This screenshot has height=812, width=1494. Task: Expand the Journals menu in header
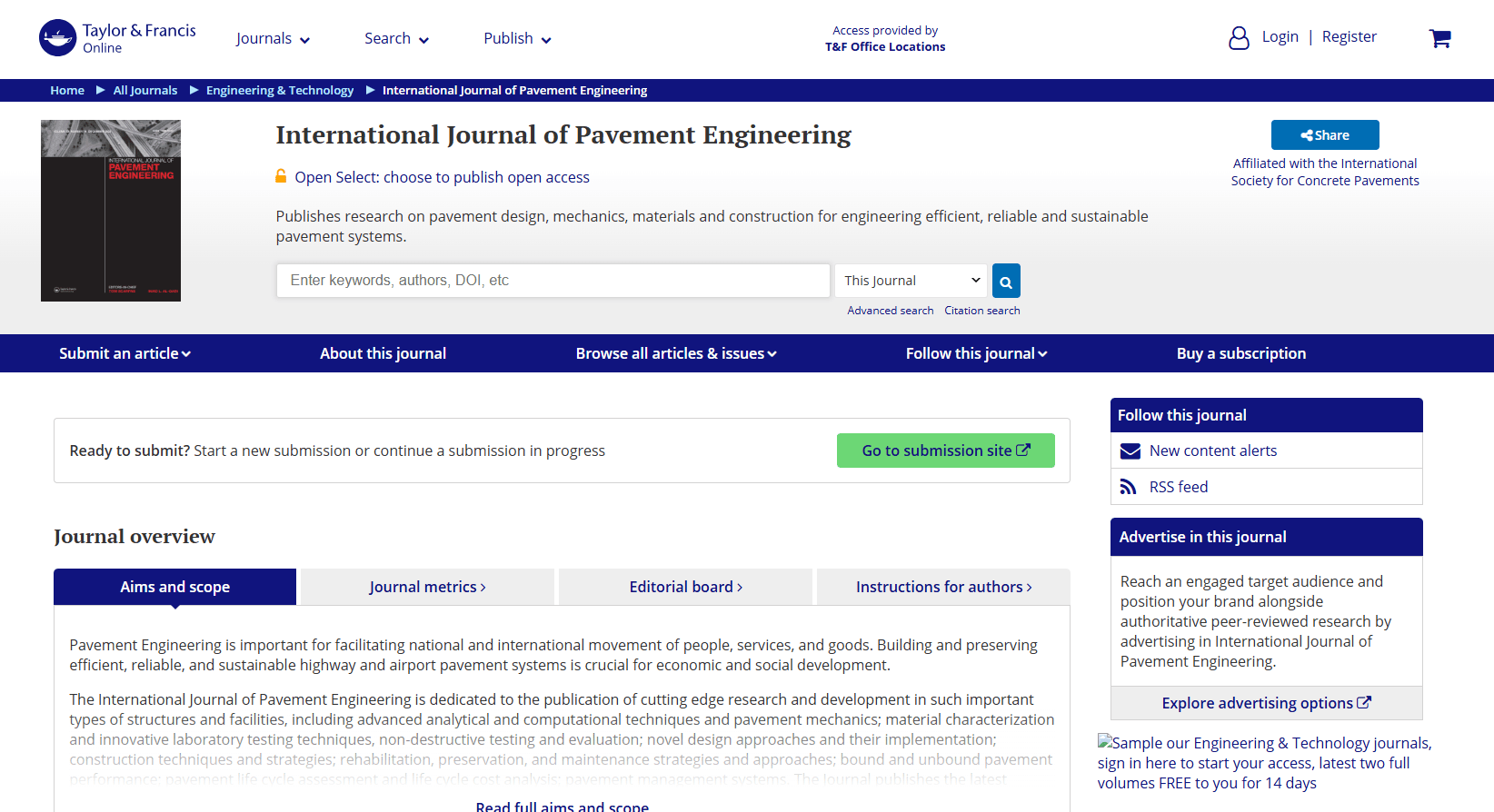tap(273, 38)
